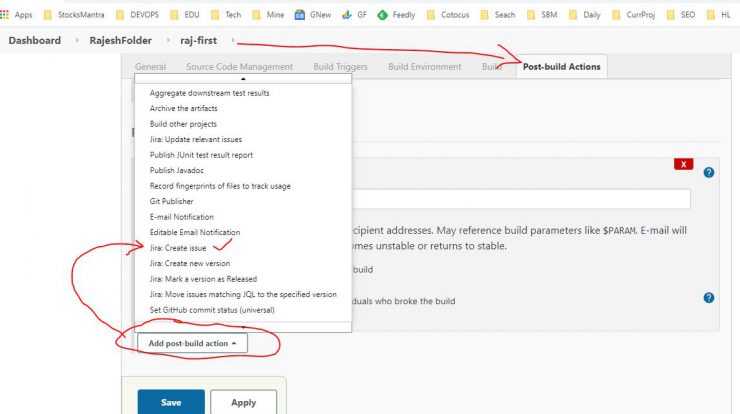Viewport: 740px width, 414px height.
Task: Open the Mine bookmark folder
Action: (x=268, y=15)
